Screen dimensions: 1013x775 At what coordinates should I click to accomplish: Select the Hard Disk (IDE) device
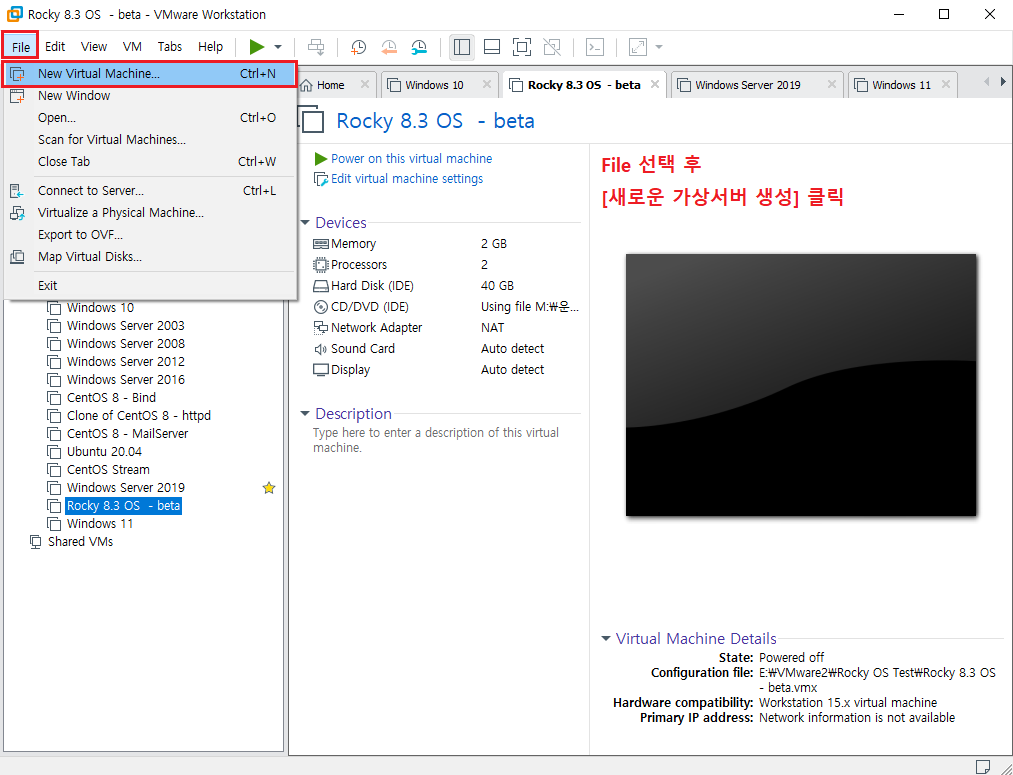pyautogui.click(x=446, y=285)
